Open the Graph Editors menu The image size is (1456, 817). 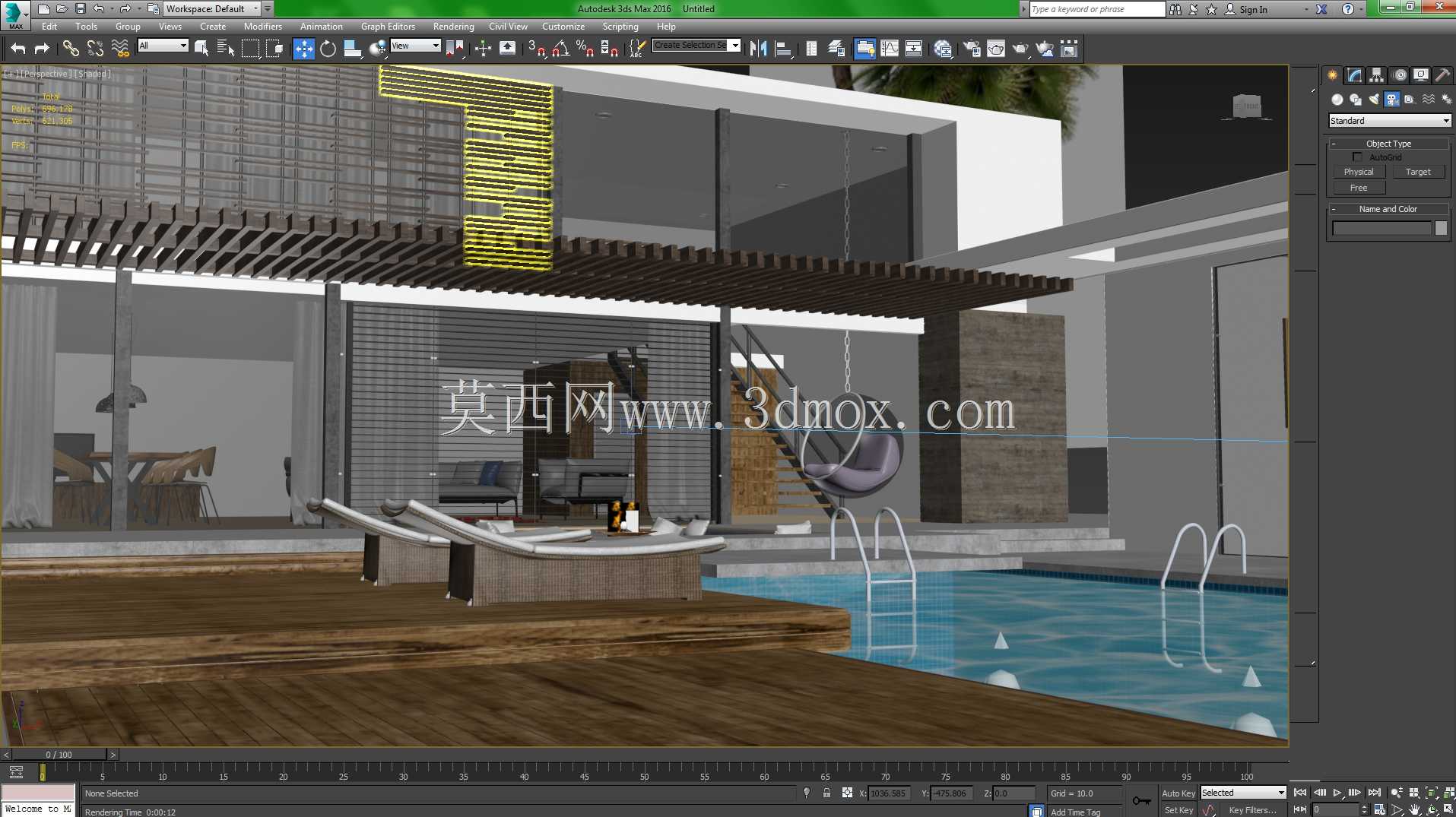coord(388,26)
